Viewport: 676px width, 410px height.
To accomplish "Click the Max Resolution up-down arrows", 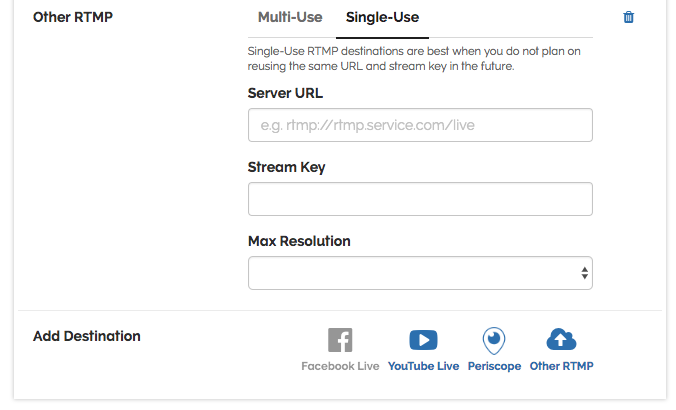I will tap(584, 273).
